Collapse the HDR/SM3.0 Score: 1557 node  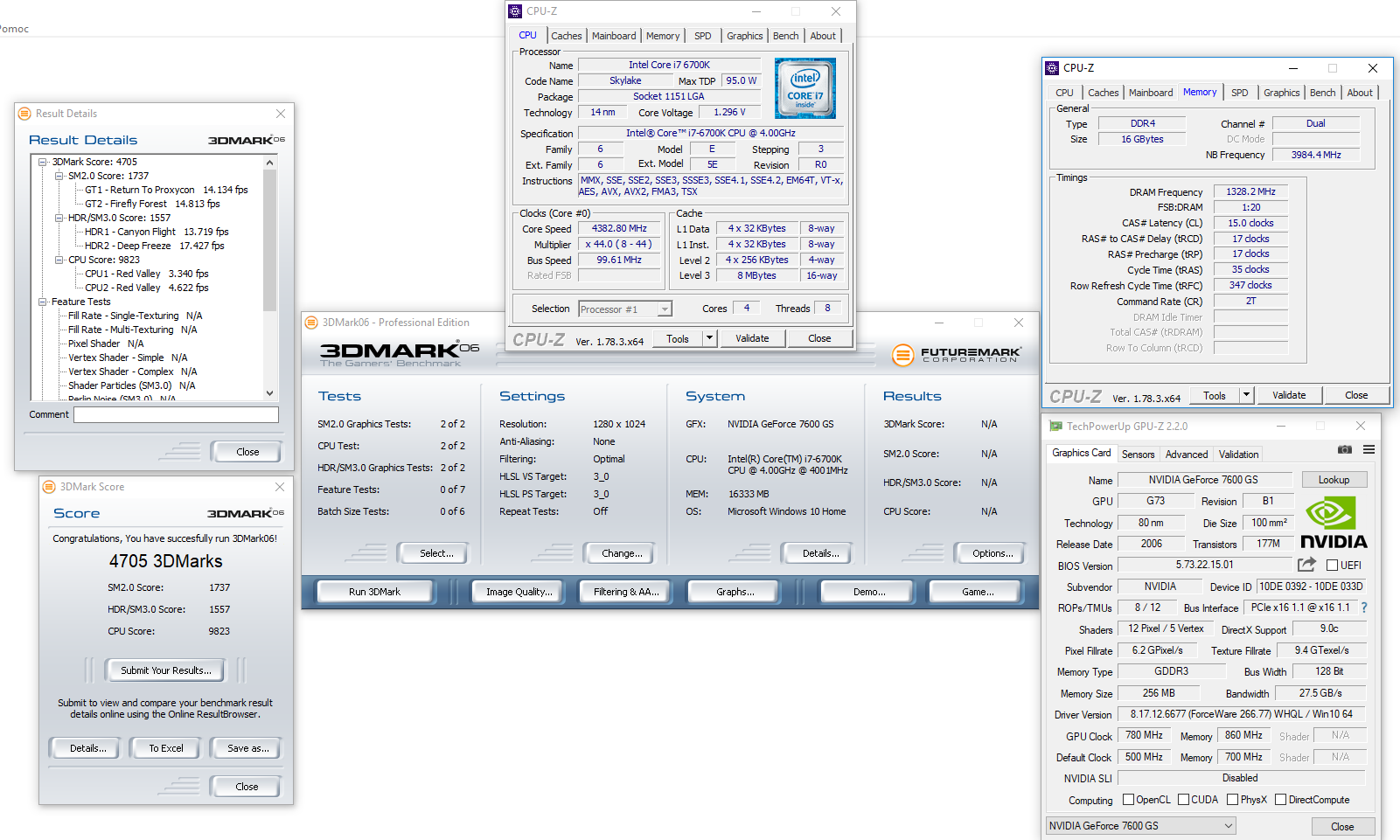59,218
